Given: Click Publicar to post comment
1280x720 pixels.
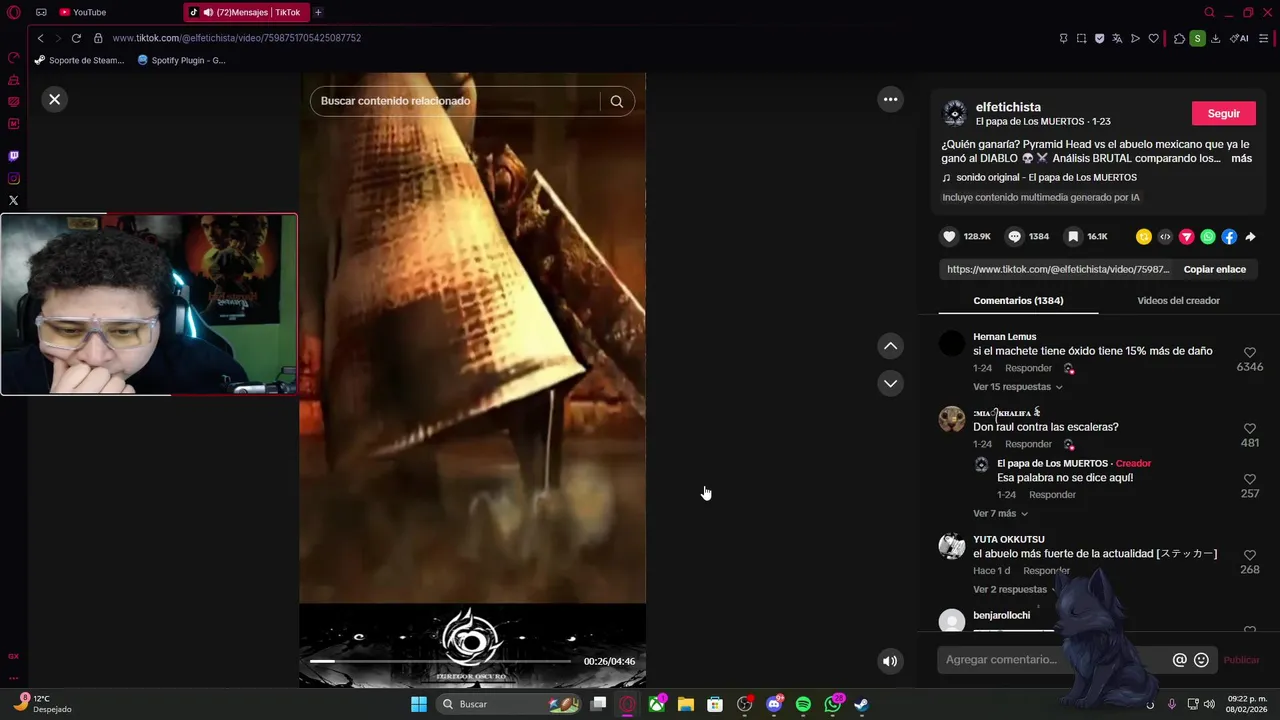Looking at the screenshot, I should tap(1241, 660).
